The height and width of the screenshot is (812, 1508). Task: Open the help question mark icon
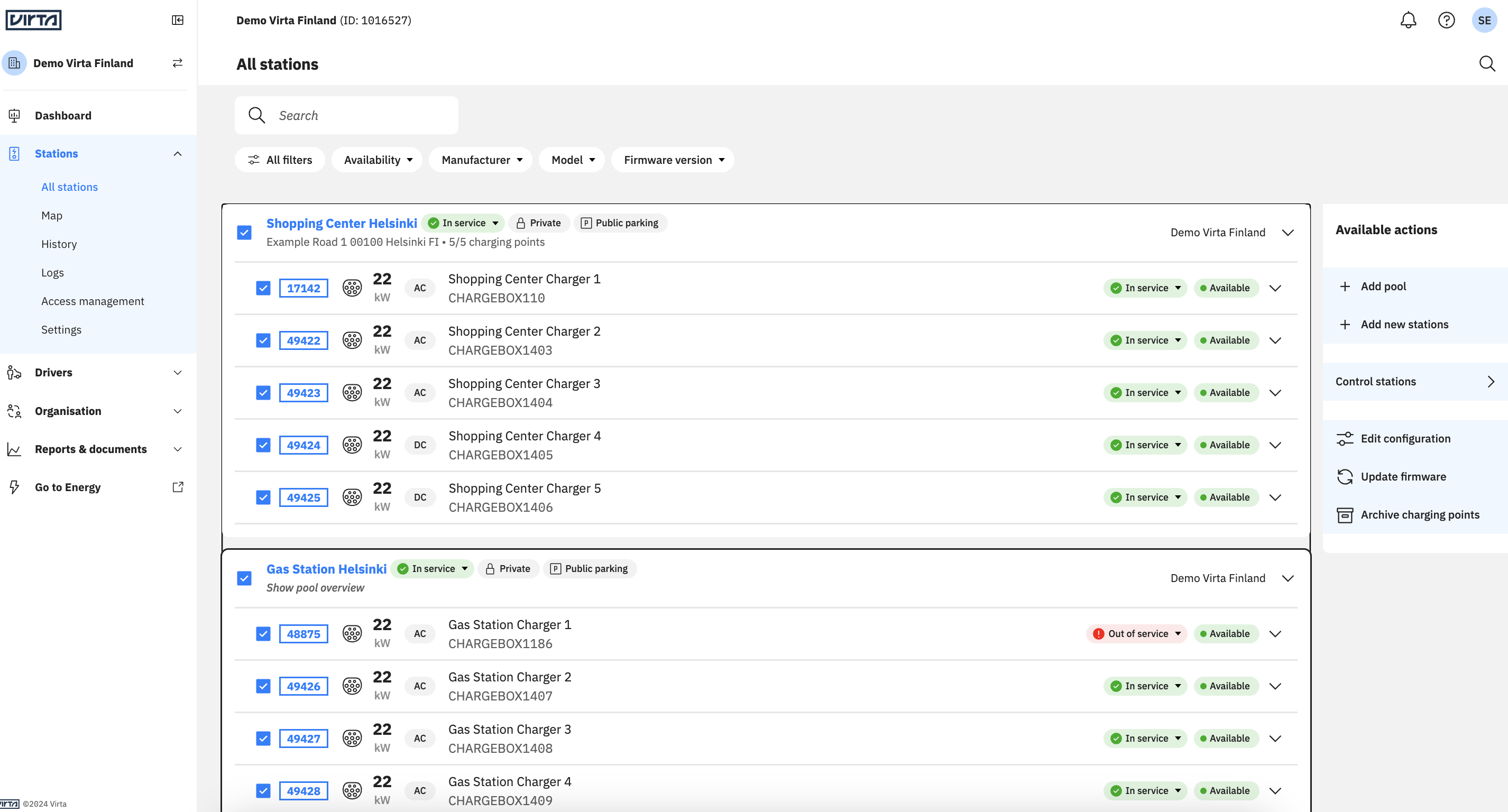pyautogui.click(x=1446, y=21)
